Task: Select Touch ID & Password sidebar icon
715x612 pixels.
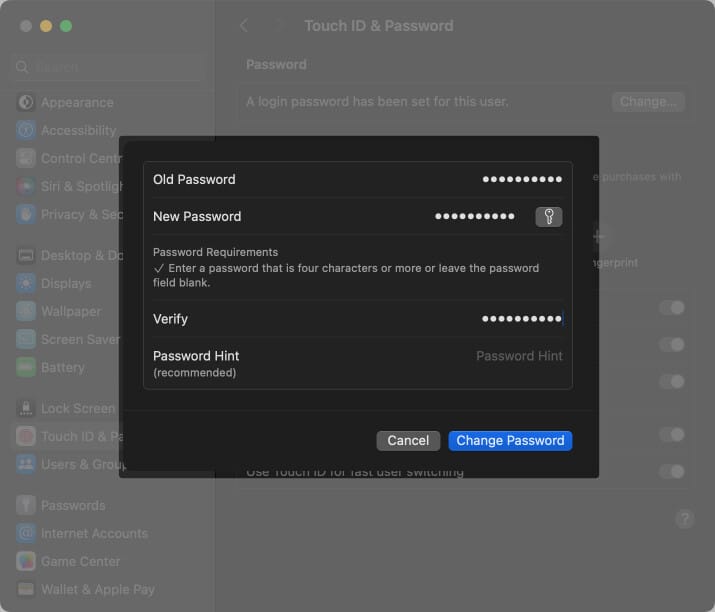Action: (x=26, y=436)
